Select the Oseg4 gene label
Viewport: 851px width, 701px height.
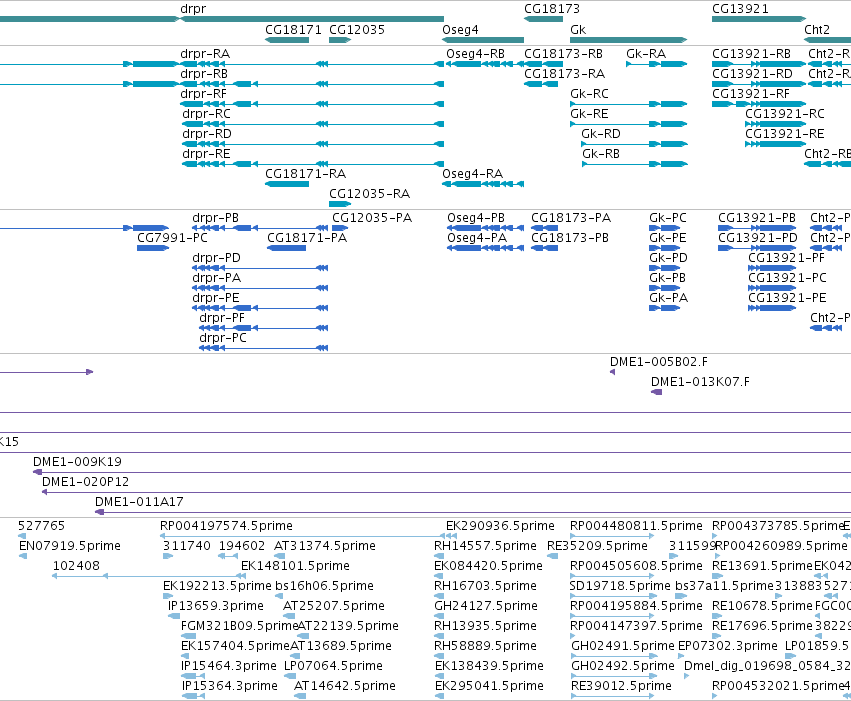pyautogui.click(x=460, y=30)
